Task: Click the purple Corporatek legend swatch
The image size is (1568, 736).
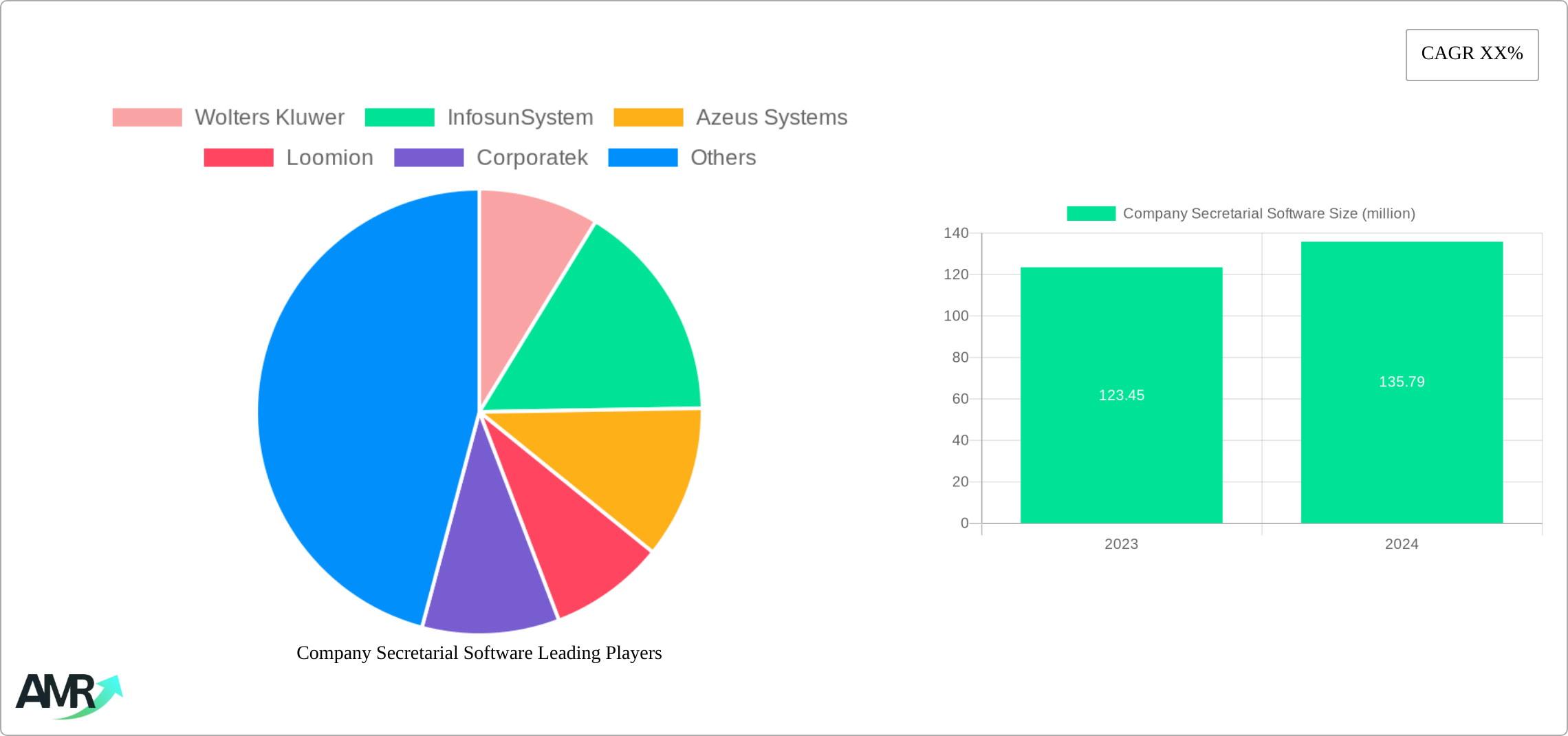Action: click(x=428, y=157)
